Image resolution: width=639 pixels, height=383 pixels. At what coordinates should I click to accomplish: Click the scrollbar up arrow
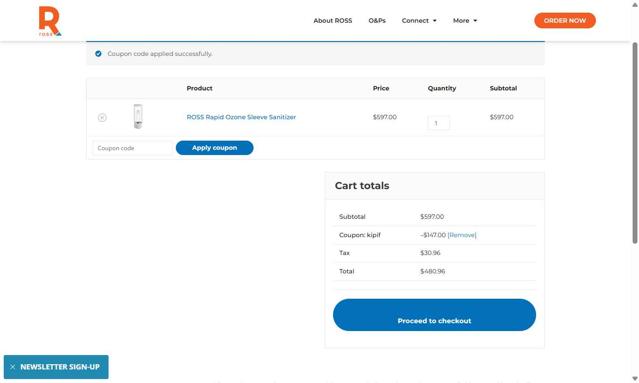tap(635, 4)
